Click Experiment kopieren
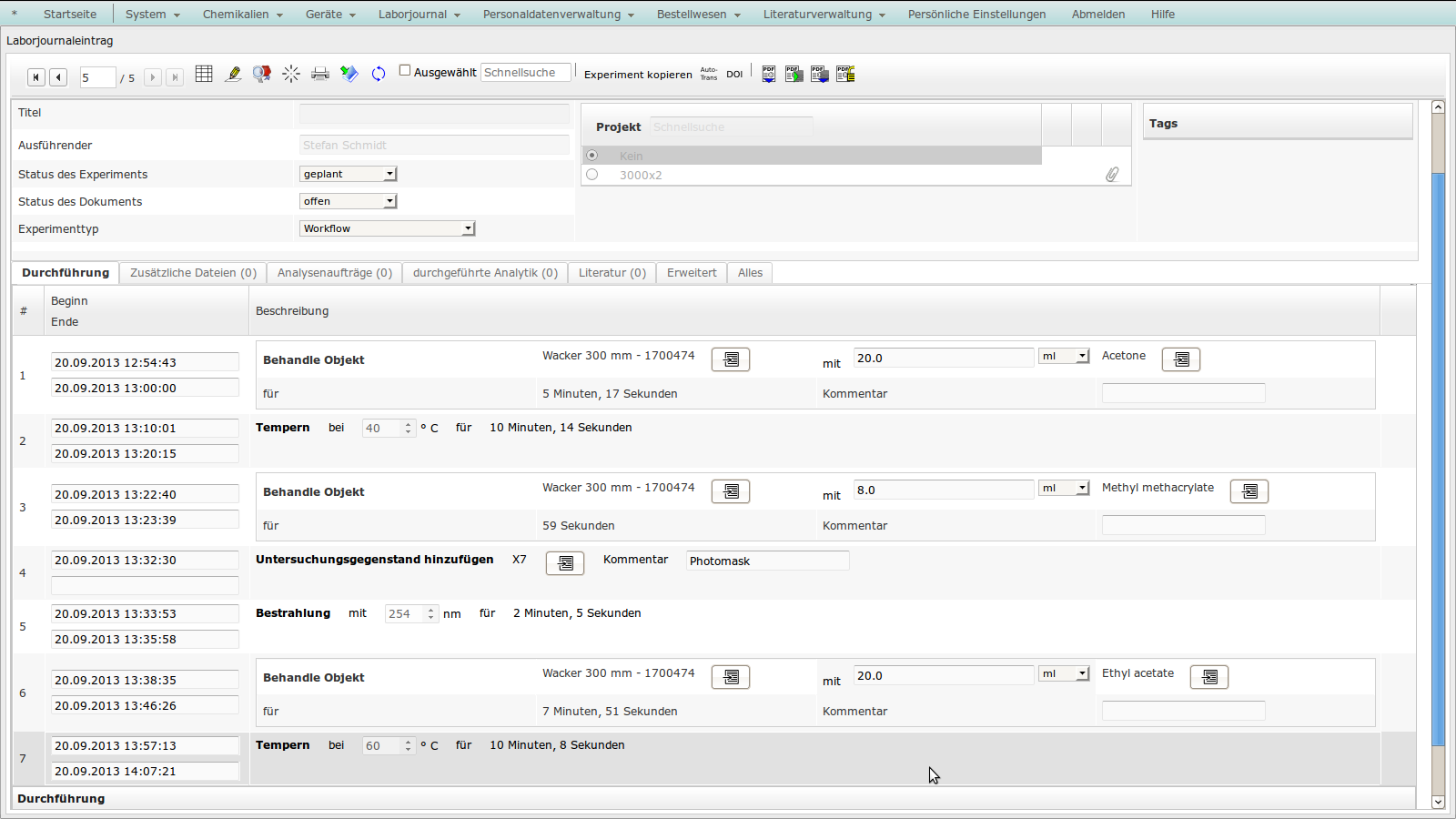Image resolution: width=1456 pixels, height=819 pixels. [x=638, y=75]
